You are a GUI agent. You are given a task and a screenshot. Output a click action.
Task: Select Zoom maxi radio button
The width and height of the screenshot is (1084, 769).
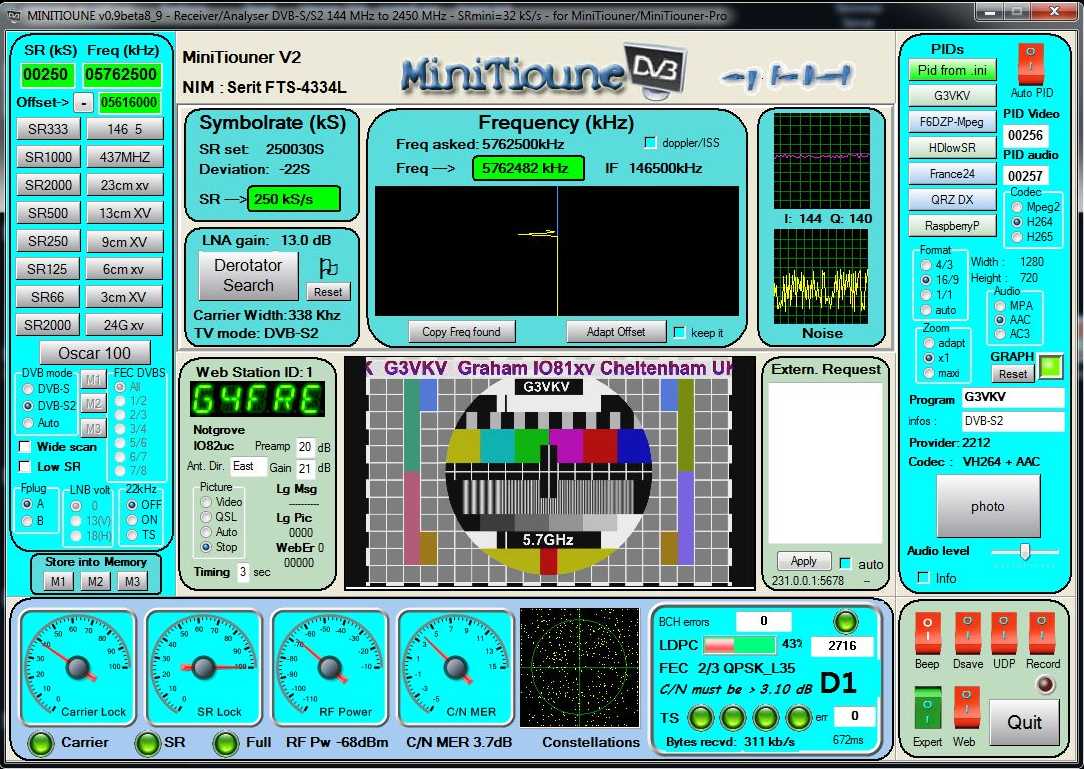(x=928, y=373)
